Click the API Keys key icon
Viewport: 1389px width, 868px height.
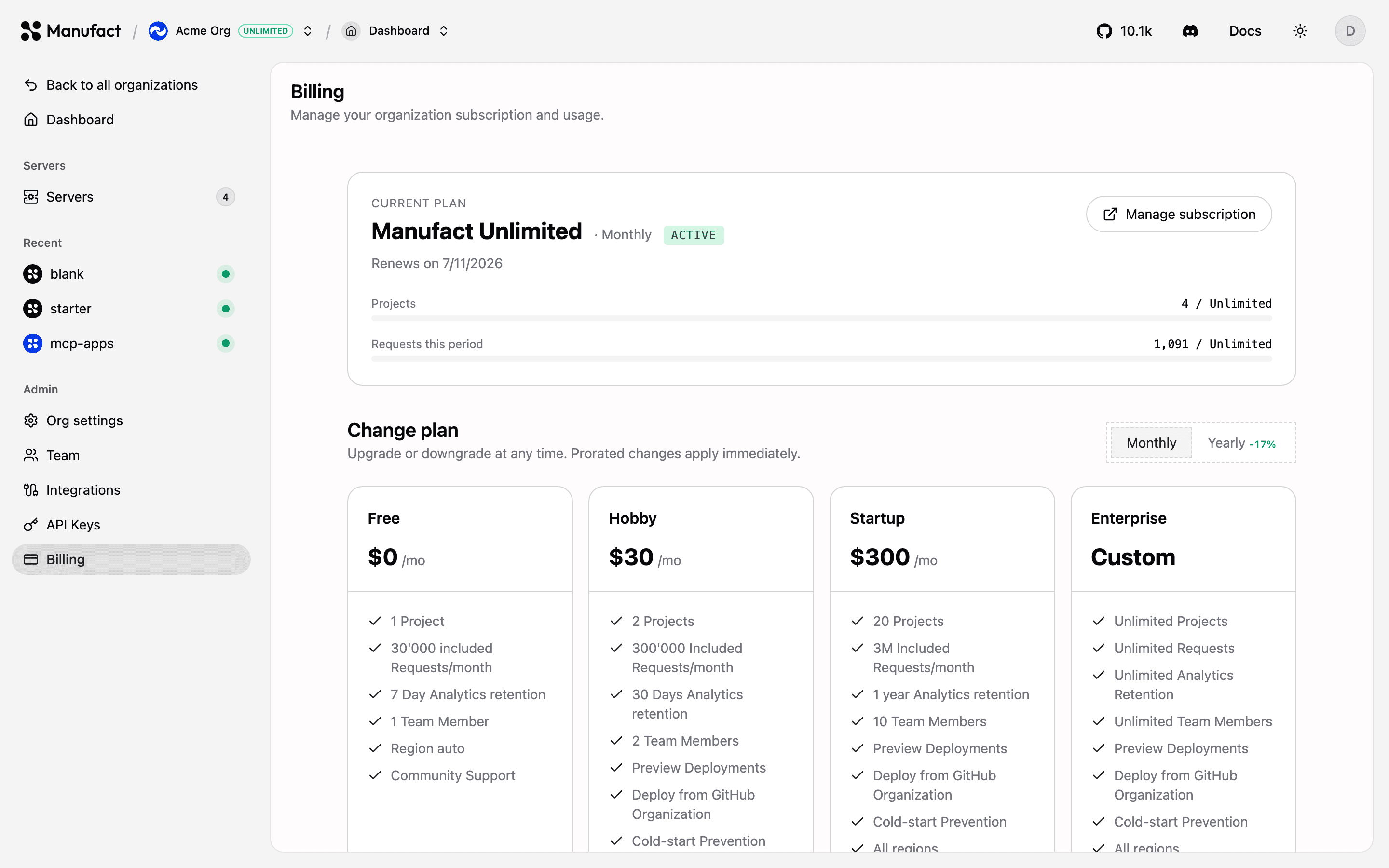(x=31, y=525)
